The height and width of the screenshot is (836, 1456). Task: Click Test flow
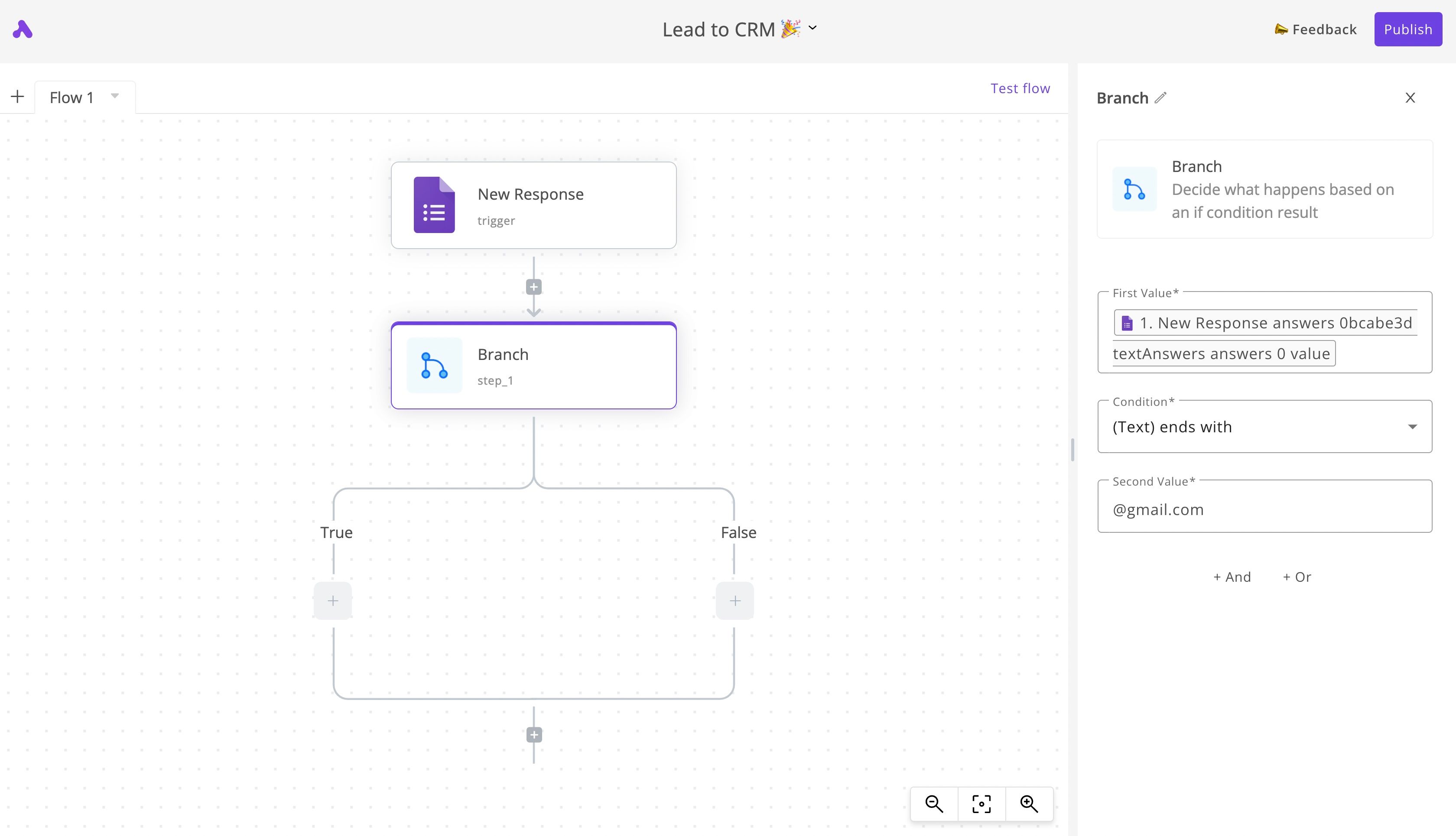click(x=1020, y=88)
